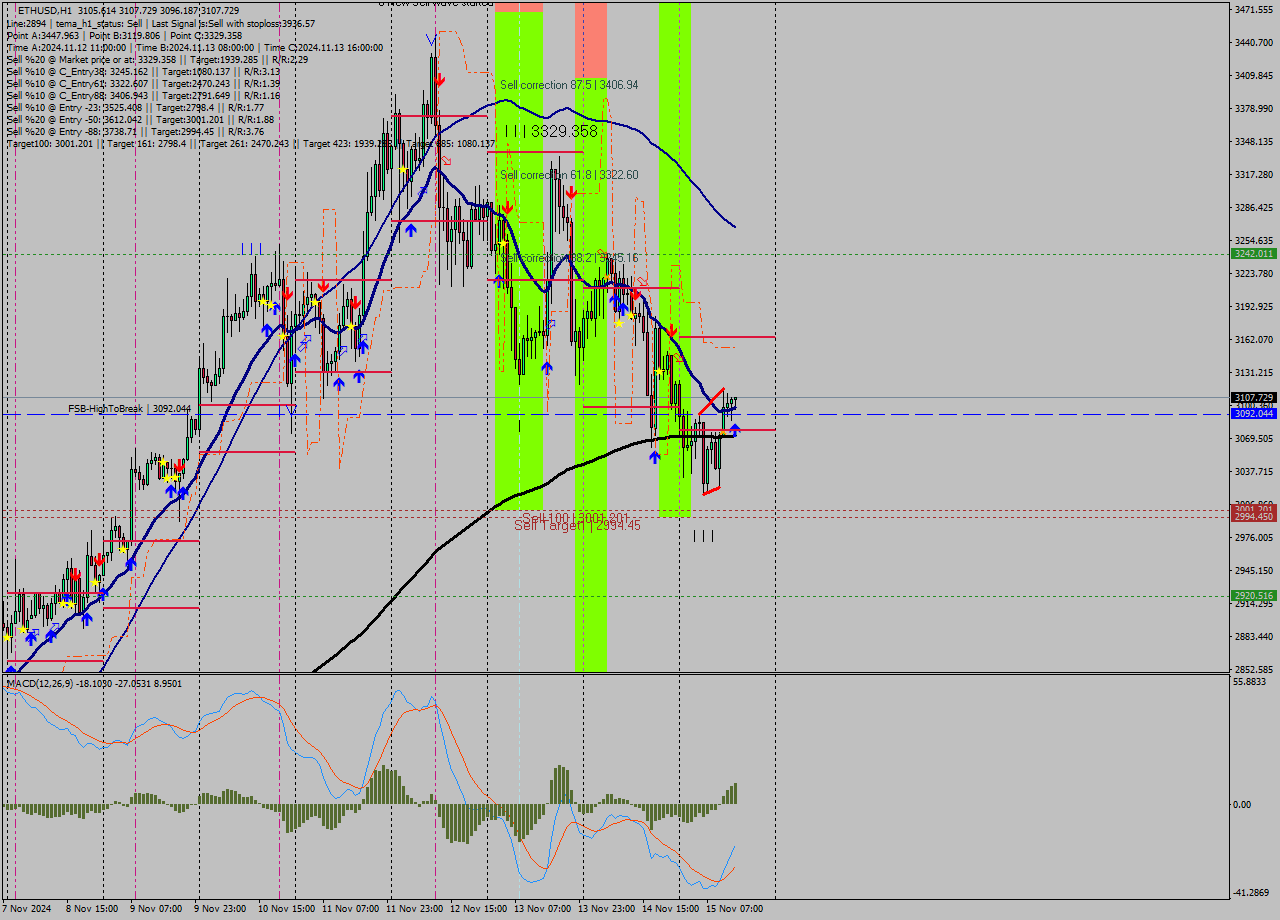Click the 3348.135 price axis value

click(1253, 141)
